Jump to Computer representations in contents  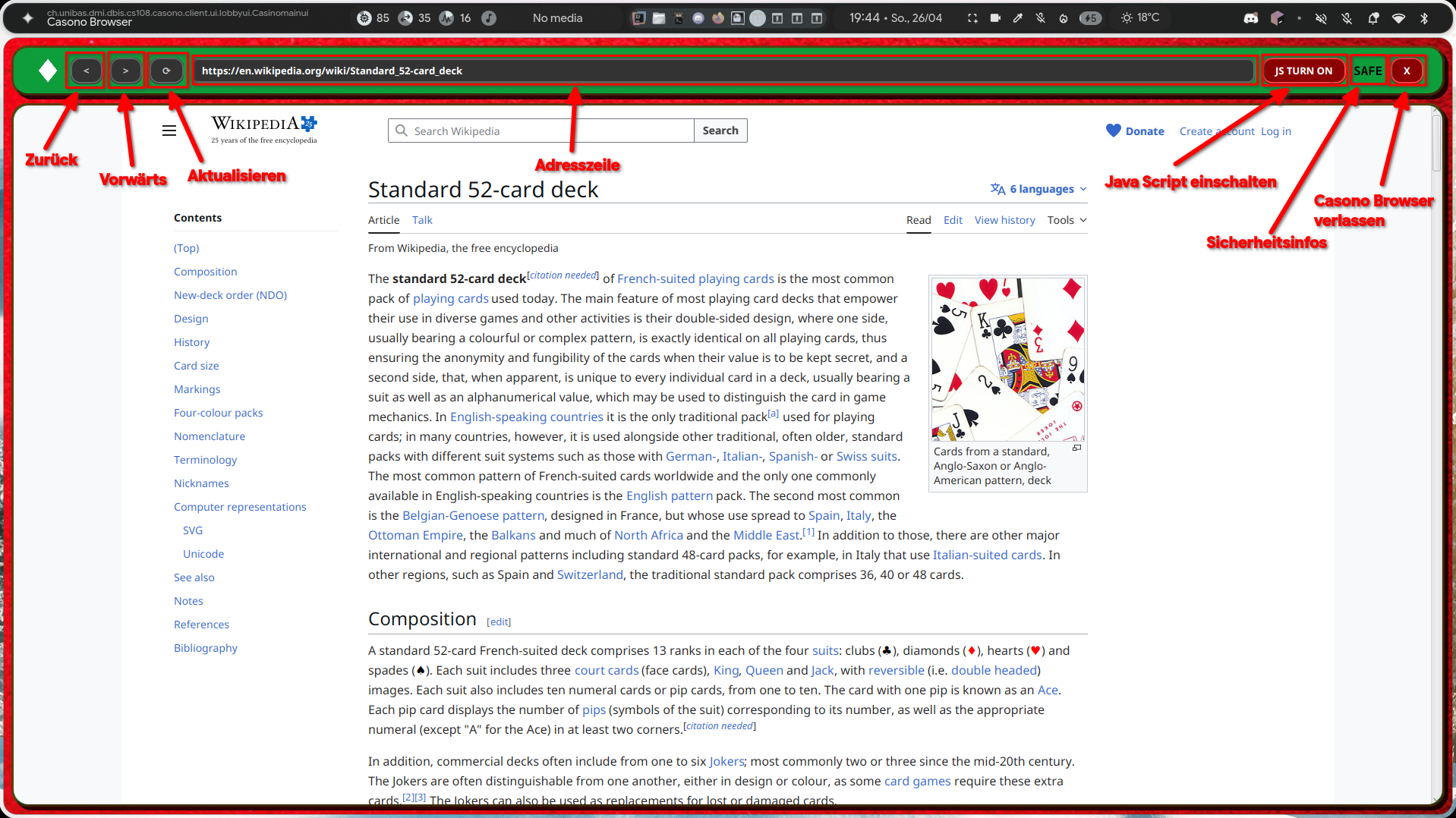coord(240,507)
